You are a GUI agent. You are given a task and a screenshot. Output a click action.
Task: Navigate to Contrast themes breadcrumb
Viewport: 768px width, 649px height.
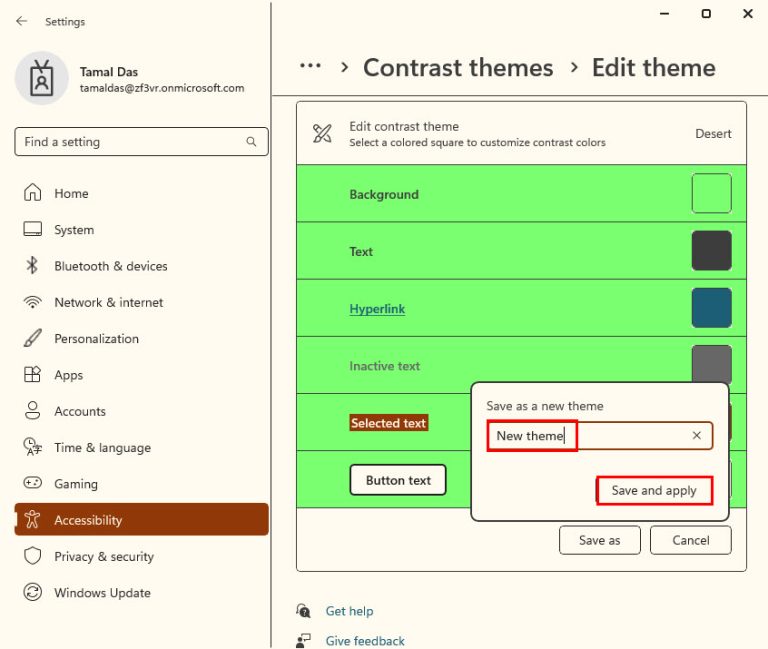tap(458, 68)
